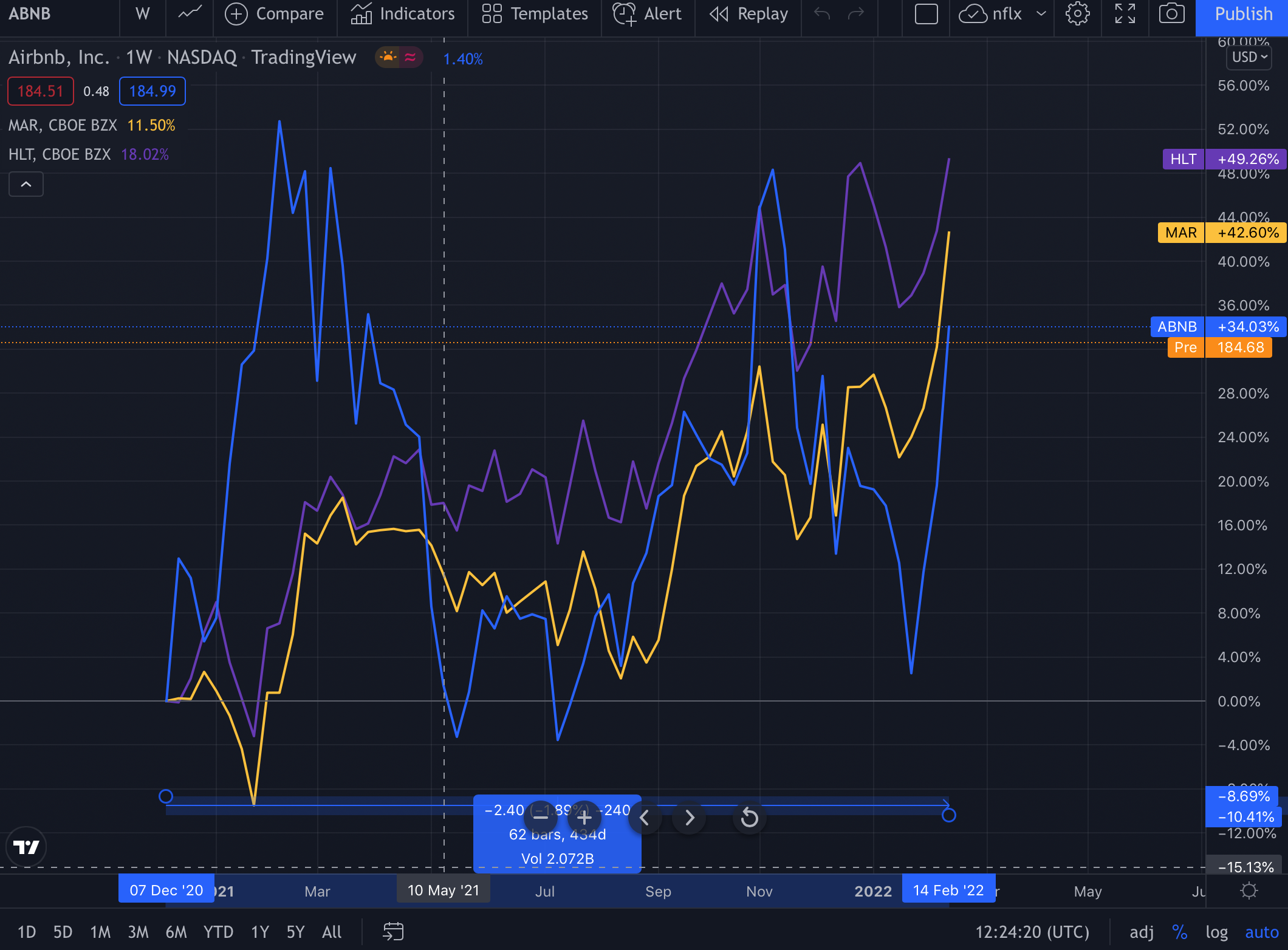Click the Compare button
Screen dimensions: 1288x950
(274, 13)
